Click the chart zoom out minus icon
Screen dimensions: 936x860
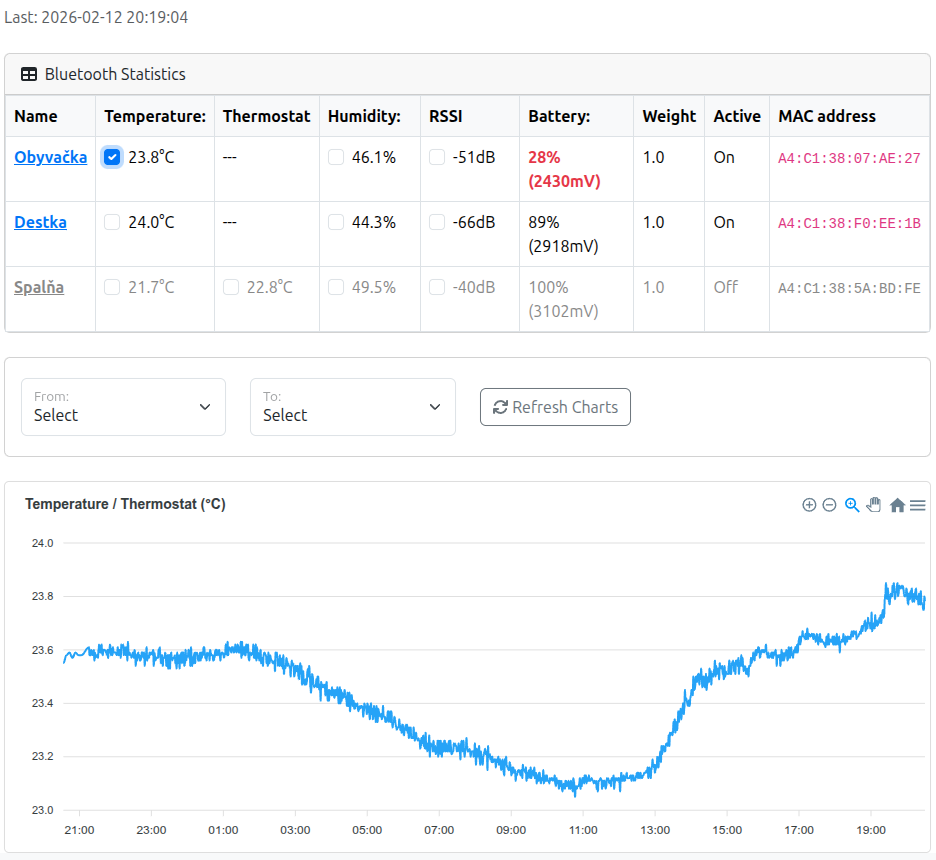[x=829, y=505]
